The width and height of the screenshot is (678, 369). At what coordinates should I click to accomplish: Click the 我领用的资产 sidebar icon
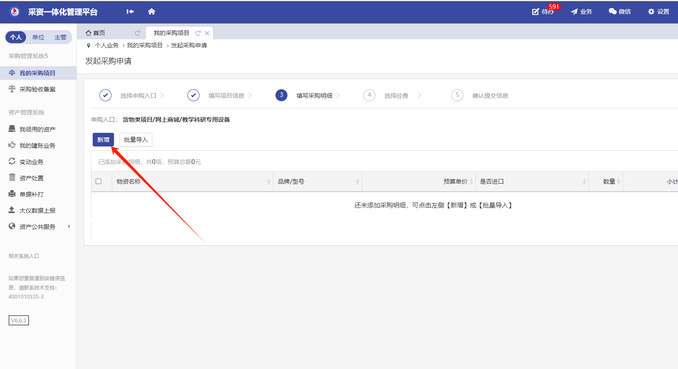point(12,129)
